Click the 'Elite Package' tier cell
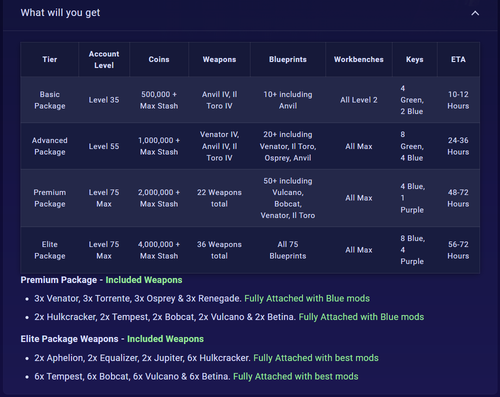 (x=50, y=250)
